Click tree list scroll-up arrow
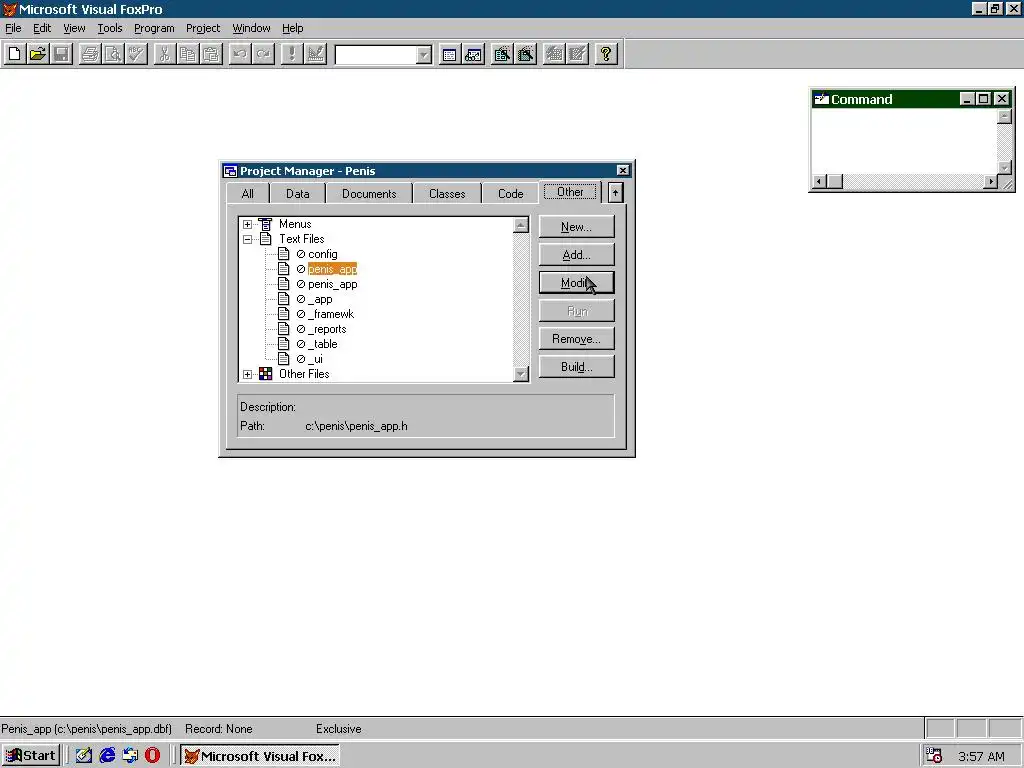This screenshot has width=1024, height=768. [520, 225]
